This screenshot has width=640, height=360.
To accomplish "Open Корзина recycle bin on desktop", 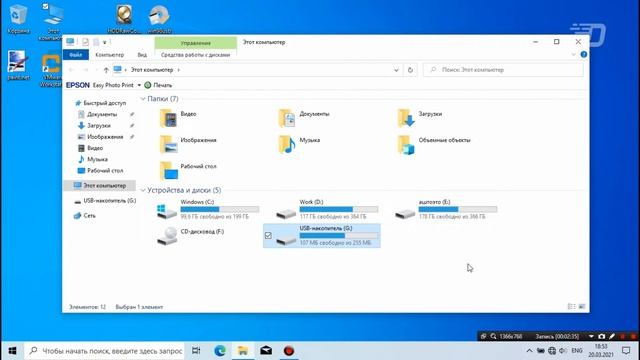I will pos(18,18).
